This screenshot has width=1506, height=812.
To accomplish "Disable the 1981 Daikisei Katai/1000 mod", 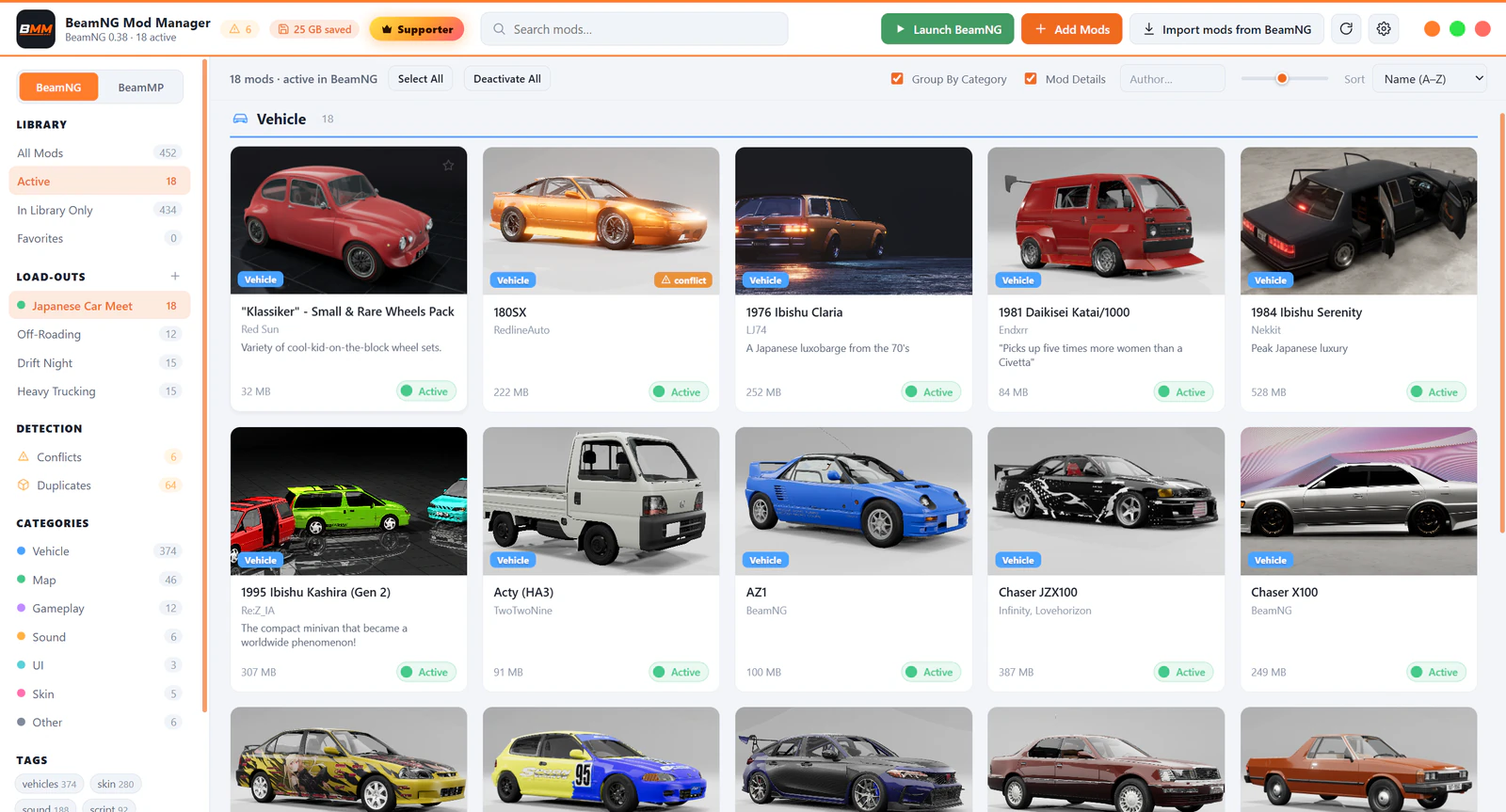I will 1182,392.
